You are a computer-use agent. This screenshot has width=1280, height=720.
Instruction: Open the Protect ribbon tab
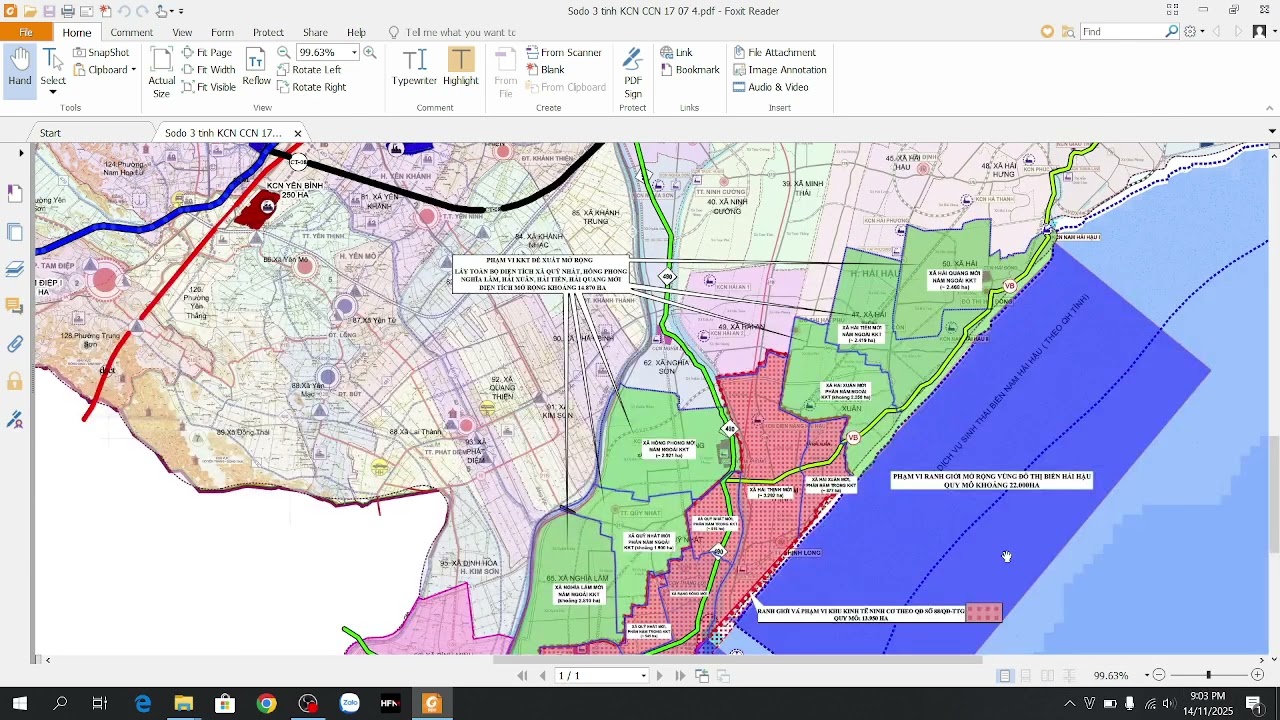click(268, 32)
